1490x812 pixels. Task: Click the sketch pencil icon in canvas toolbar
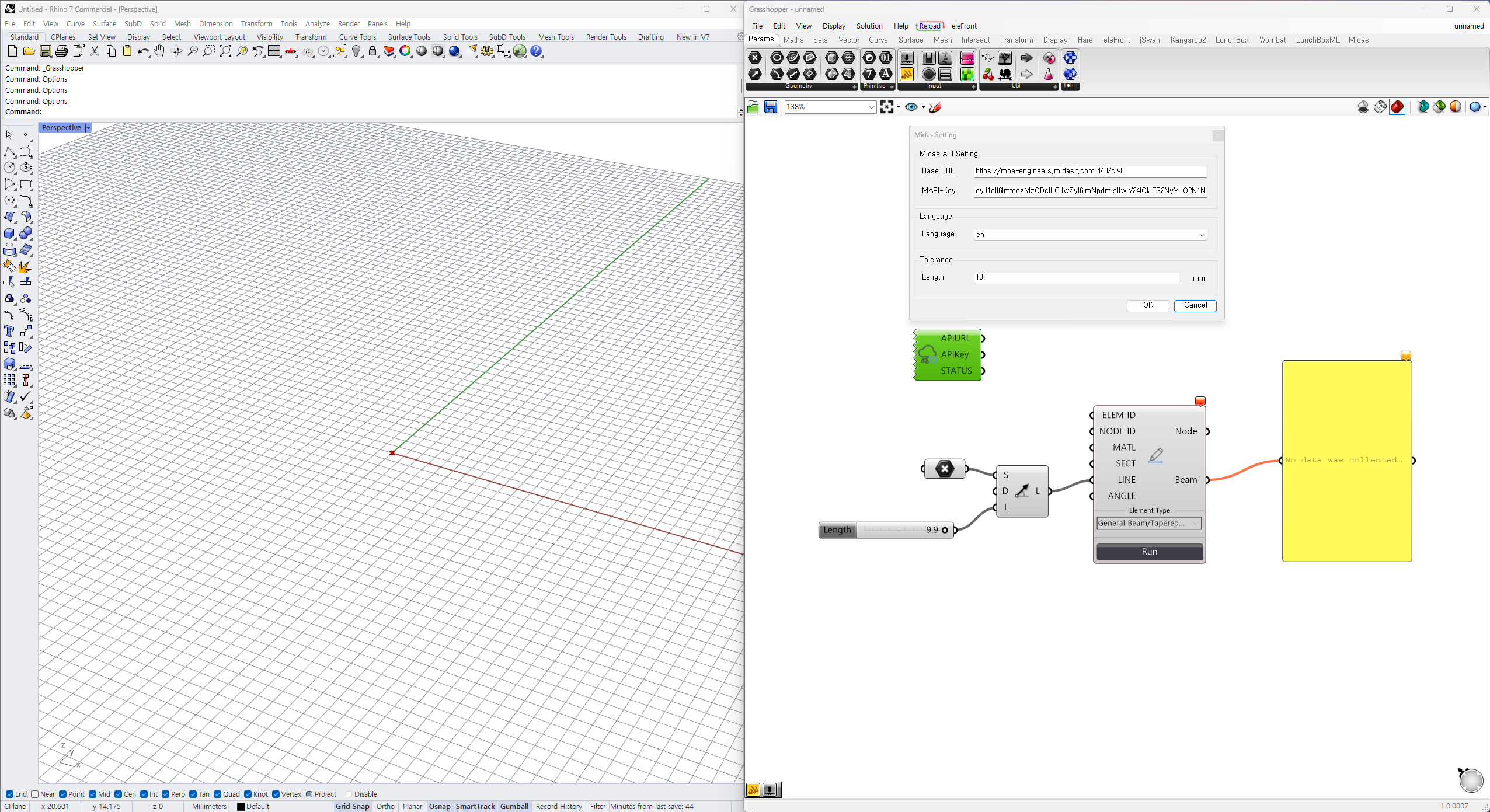(935, 107)
